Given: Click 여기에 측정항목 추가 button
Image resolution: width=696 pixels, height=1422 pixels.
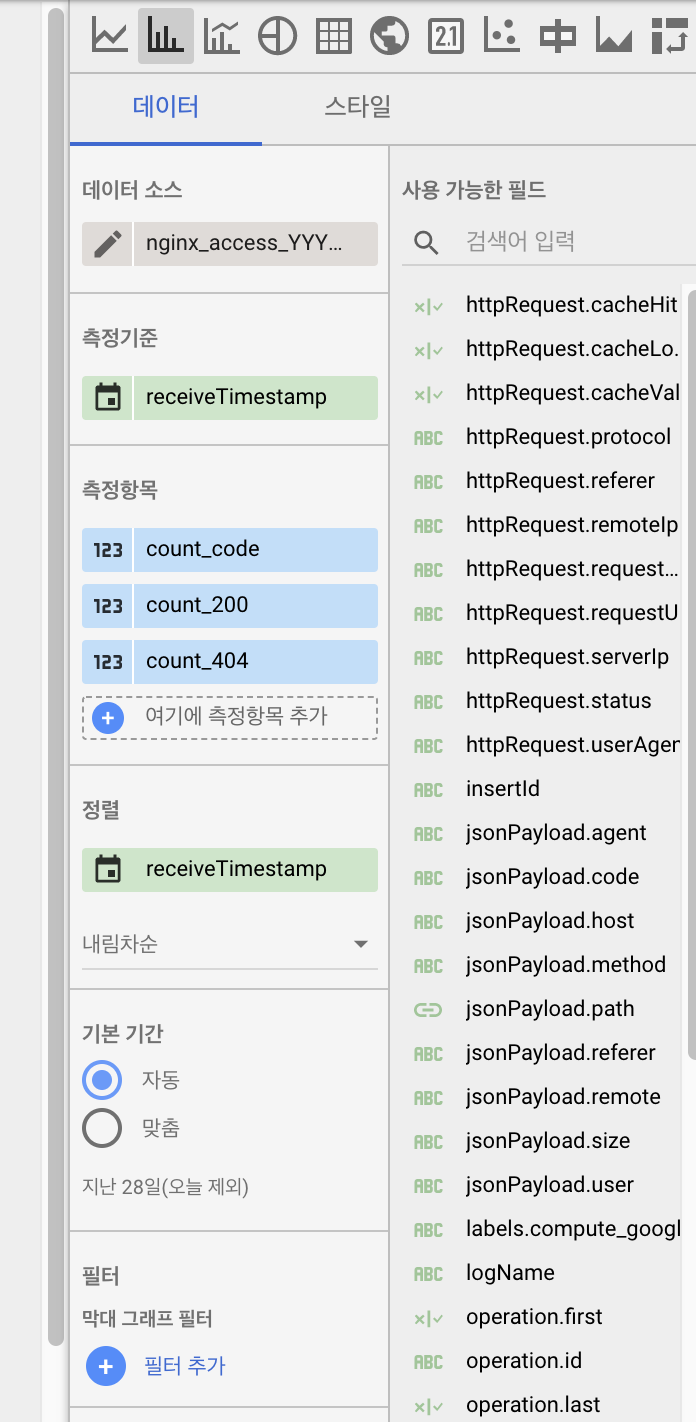Looking at the screenshot, I should [x=230, y=717].
